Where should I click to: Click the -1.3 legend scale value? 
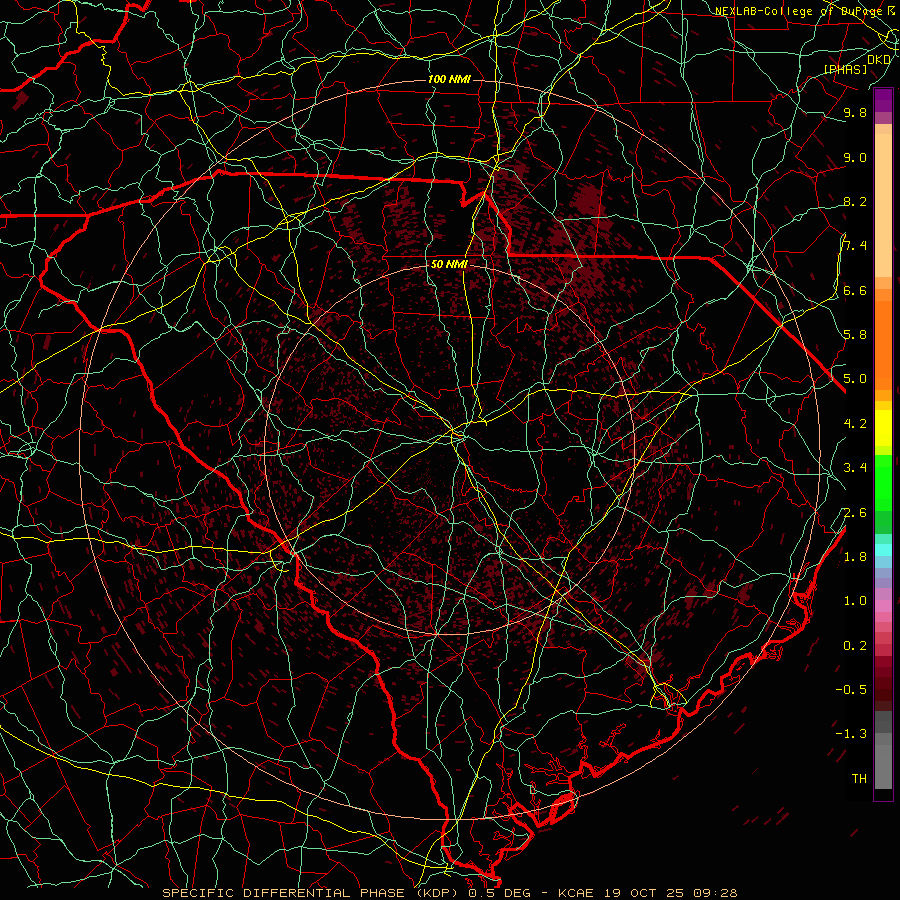(x=851, y=734)
